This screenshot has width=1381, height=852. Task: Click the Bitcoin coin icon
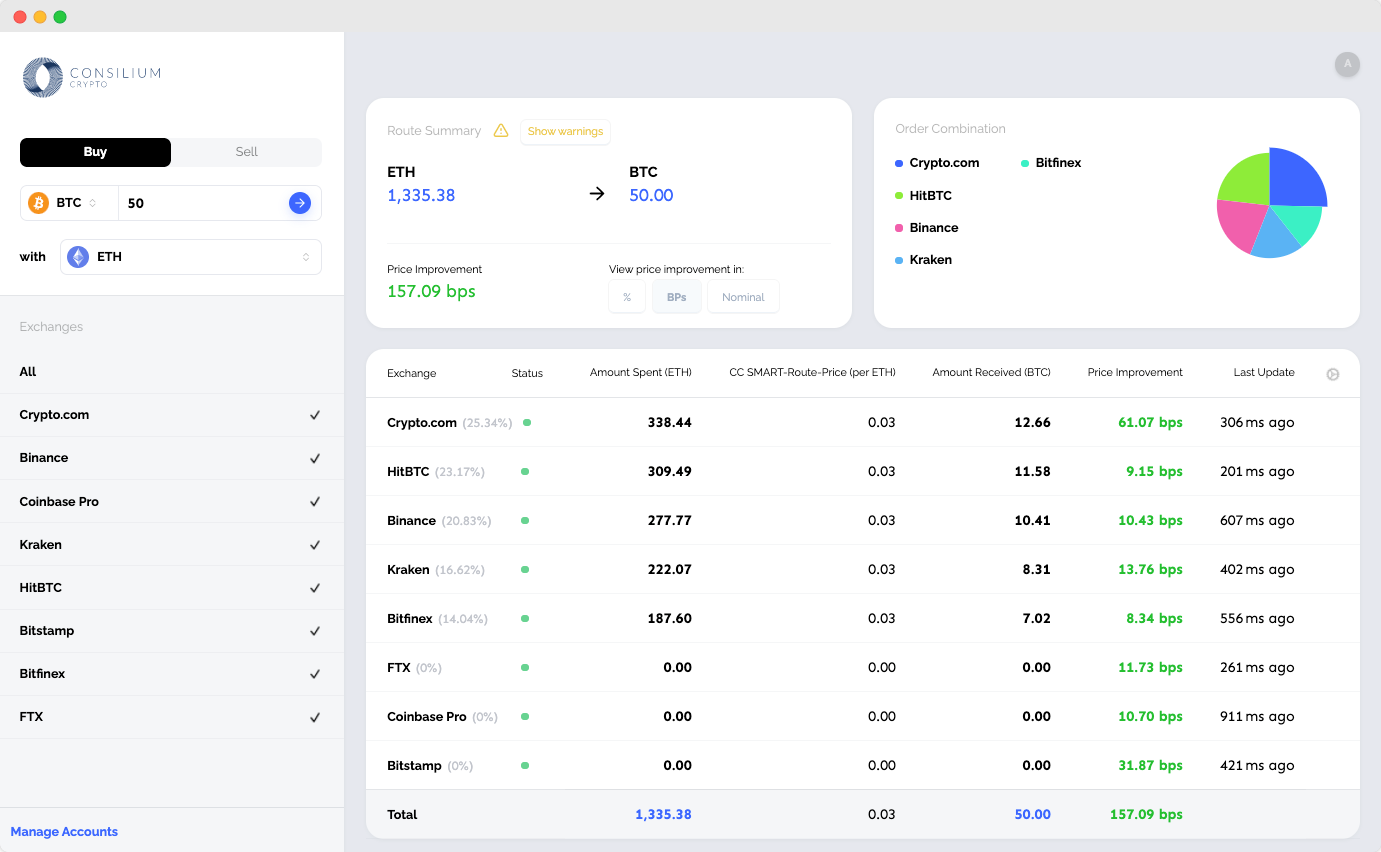[39, 203]
